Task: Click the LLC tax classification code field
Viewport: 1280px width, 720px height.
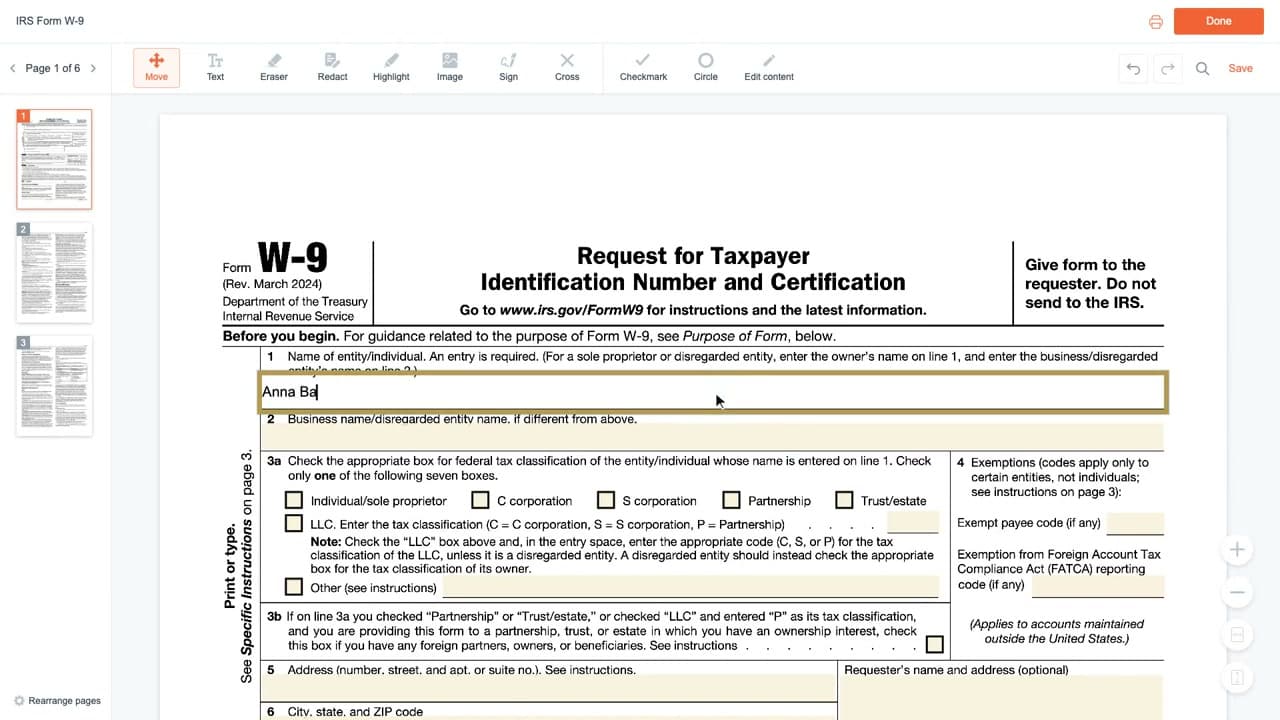Action: tap(913, 522)
